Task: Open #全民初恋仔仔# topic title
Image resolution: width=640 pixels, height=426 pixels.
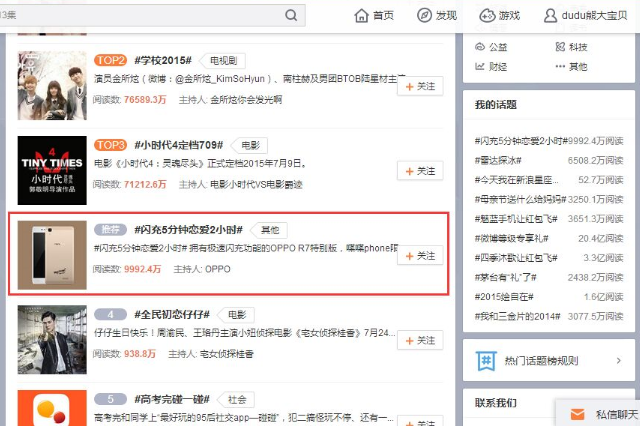Action: click(172, 315)
